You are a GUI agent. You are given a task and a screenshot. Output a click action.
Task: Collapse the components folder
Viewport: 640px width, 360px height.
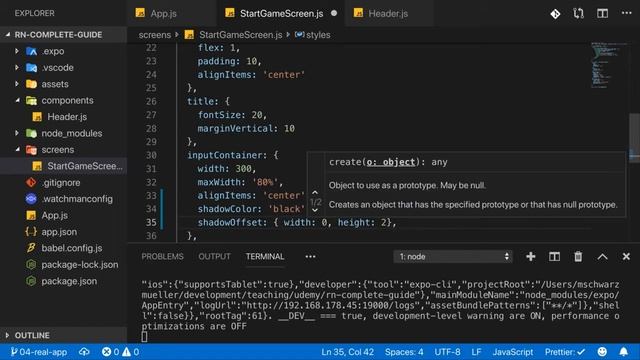[17, 100]
